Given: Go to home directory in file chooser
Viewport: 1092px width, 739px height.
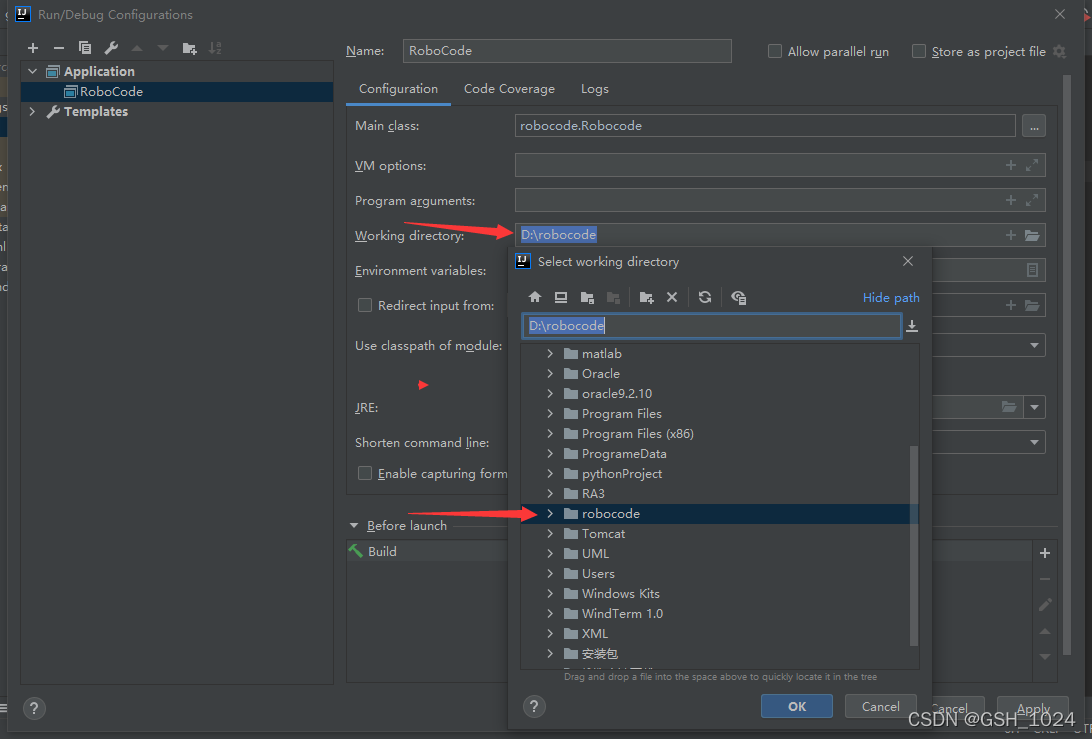Looking at the screenshot, I should 535,297.
